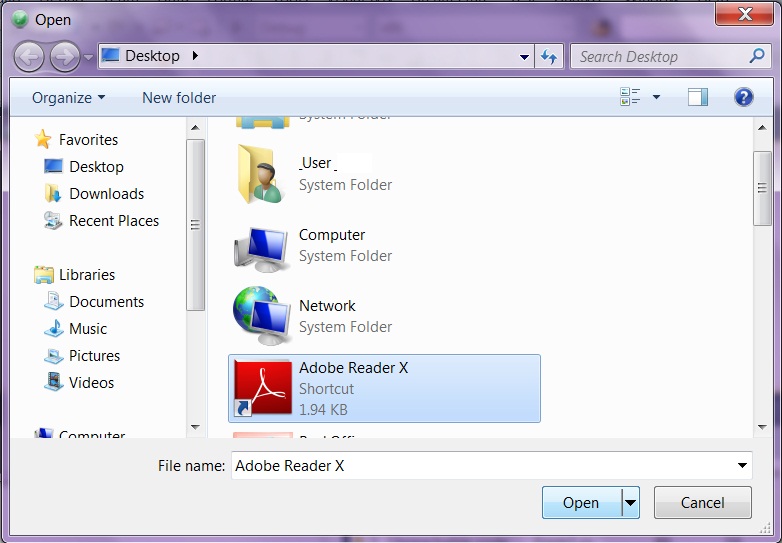782x543 pixels.
Task: Click the Cancel button
Action: coord(703,503)
